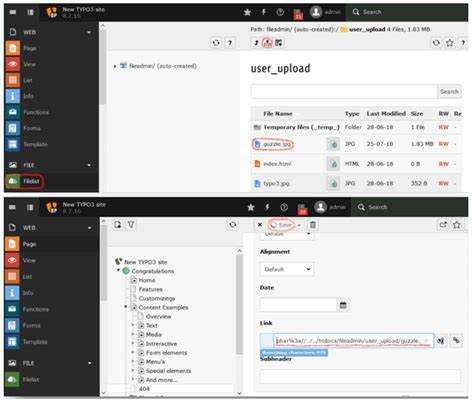
Task: Collapse FILE module group in top screenshot
Action: [x=89, y=165]
